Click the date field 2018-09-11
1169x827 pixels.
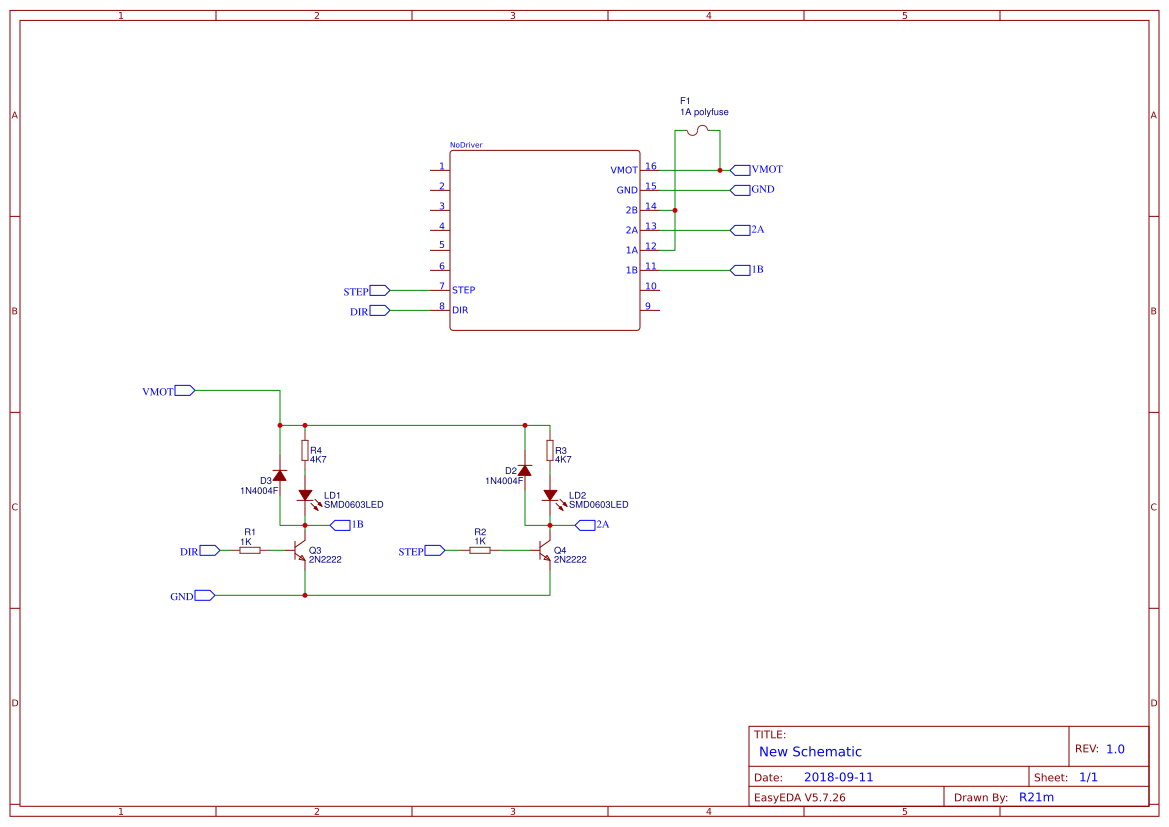click(838, 777)
